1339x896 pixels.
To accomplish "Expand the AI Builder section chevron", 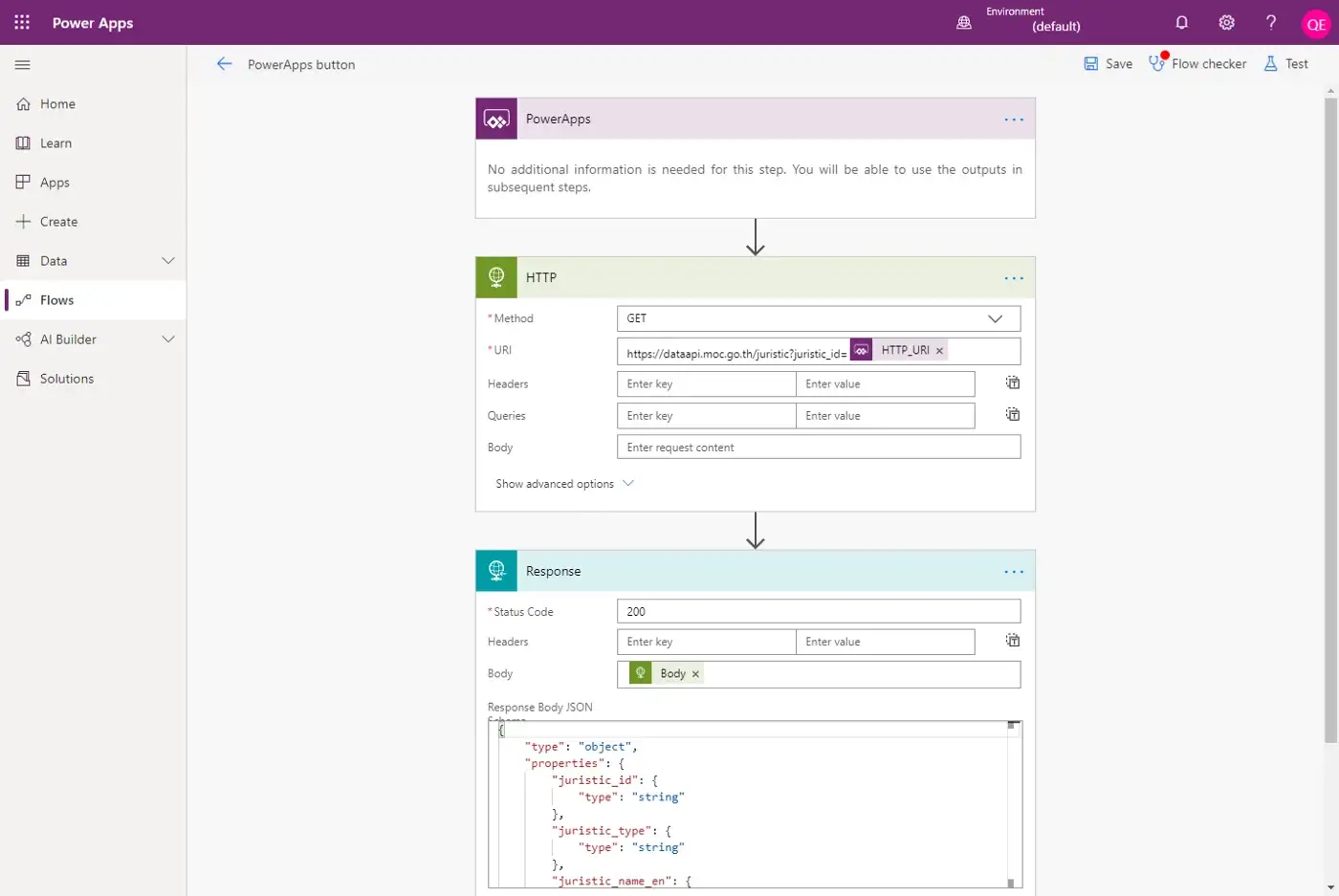I will coord(168,339).
